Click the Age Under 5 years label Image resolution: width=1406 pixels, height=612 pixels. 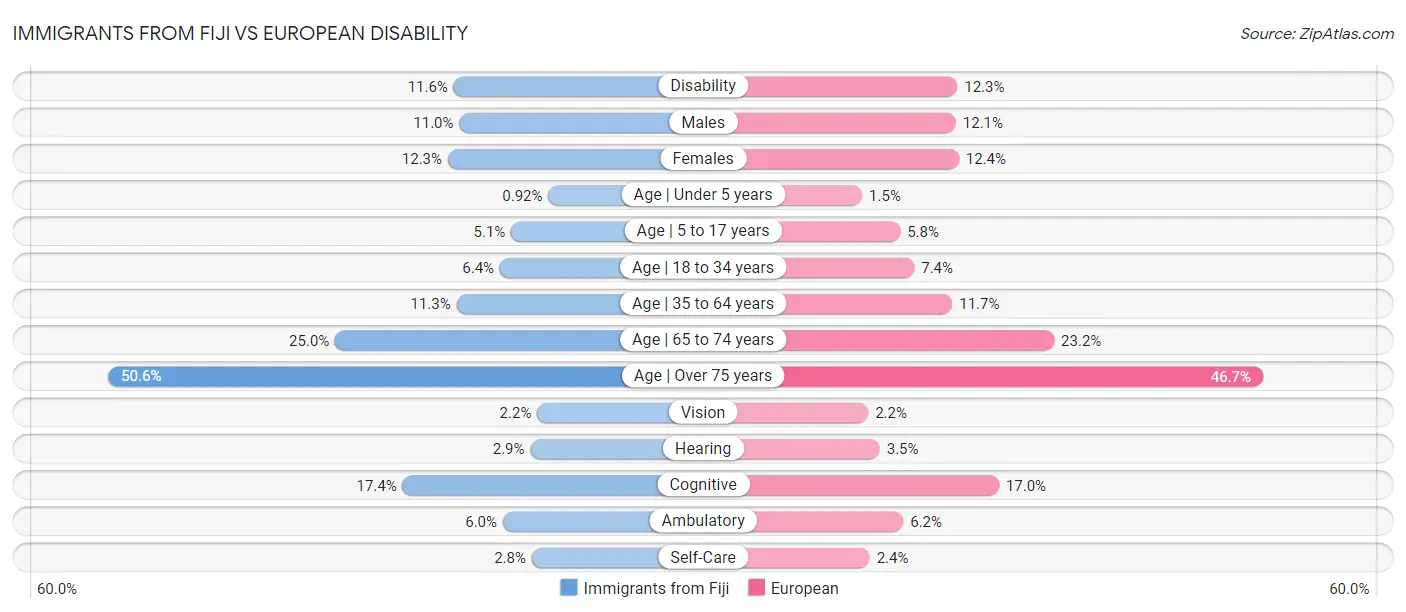click(x=703, y=194)
